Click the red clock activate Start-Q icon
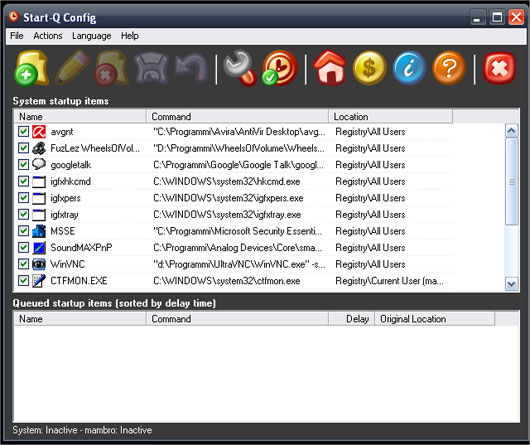 (280, 68)
